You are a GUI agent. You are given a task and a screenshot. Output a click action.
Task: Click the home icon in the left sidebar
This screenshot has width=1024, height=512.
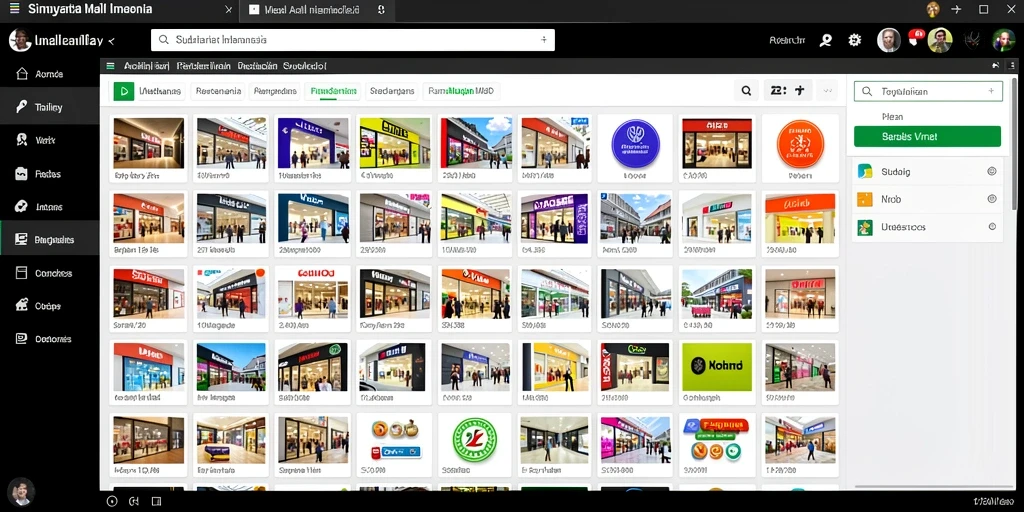(22, 74)
